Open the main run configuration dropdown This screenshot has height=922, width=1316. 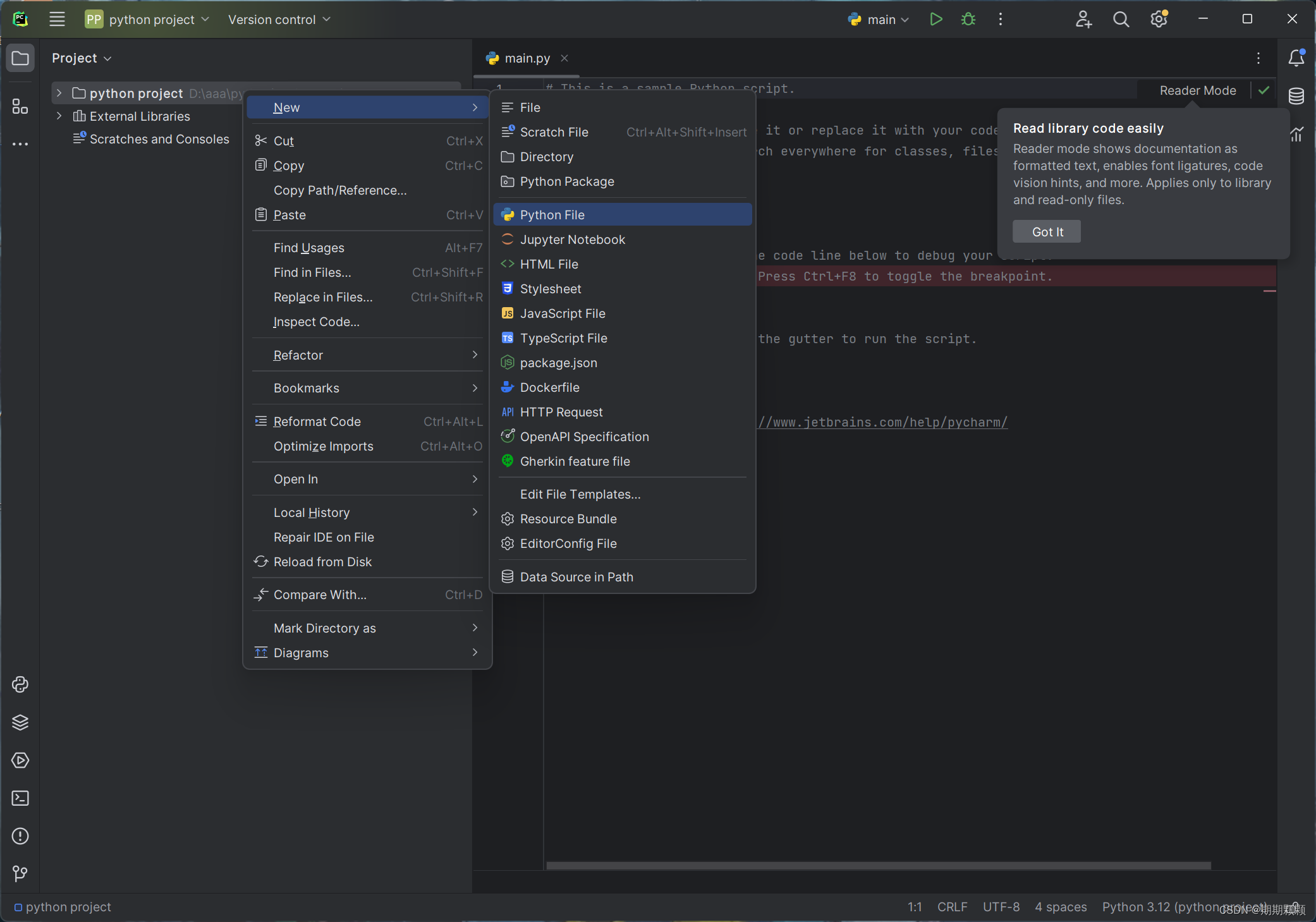(x=879, y=19)
